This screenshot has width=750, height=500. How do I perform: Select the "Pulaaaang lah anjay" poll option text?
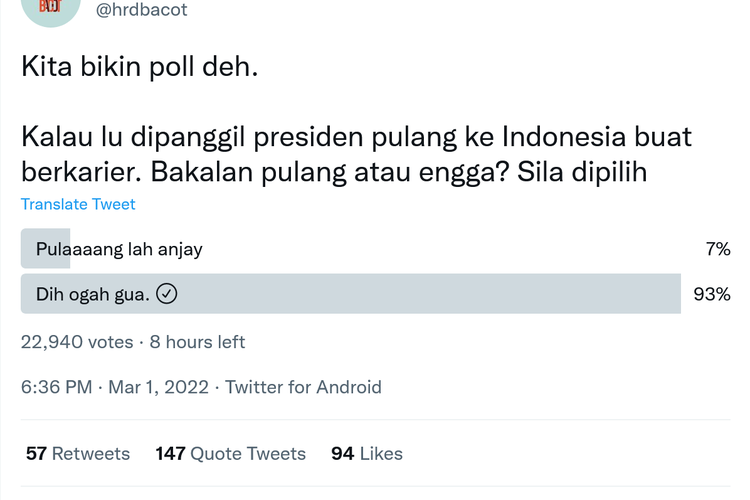coord(119,249)
